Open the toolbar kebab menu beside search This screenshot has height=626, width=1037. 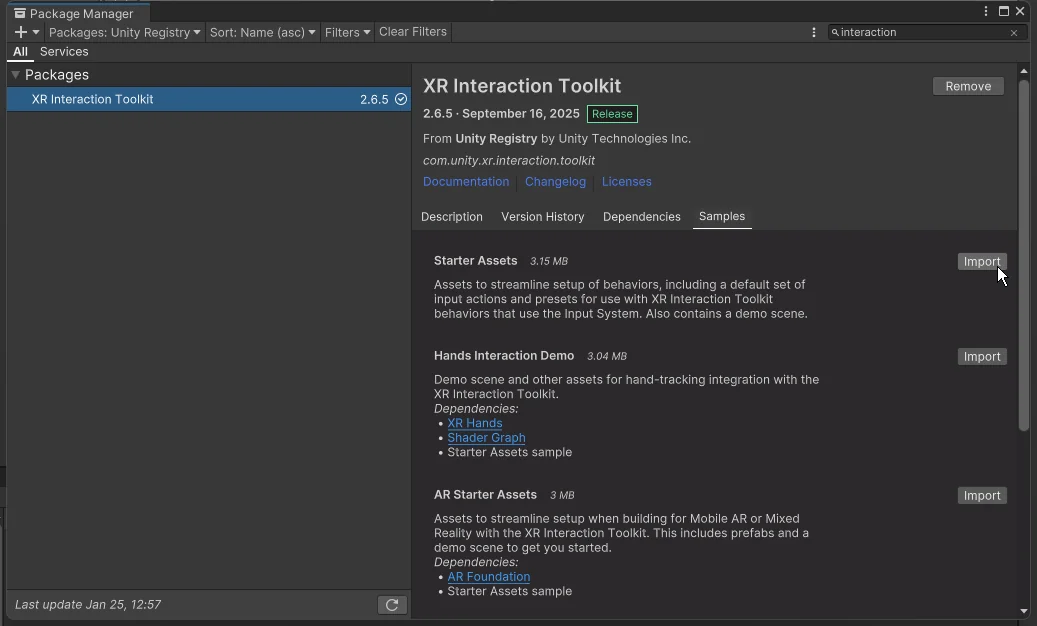pyautogui.click(x=814, y=32)
